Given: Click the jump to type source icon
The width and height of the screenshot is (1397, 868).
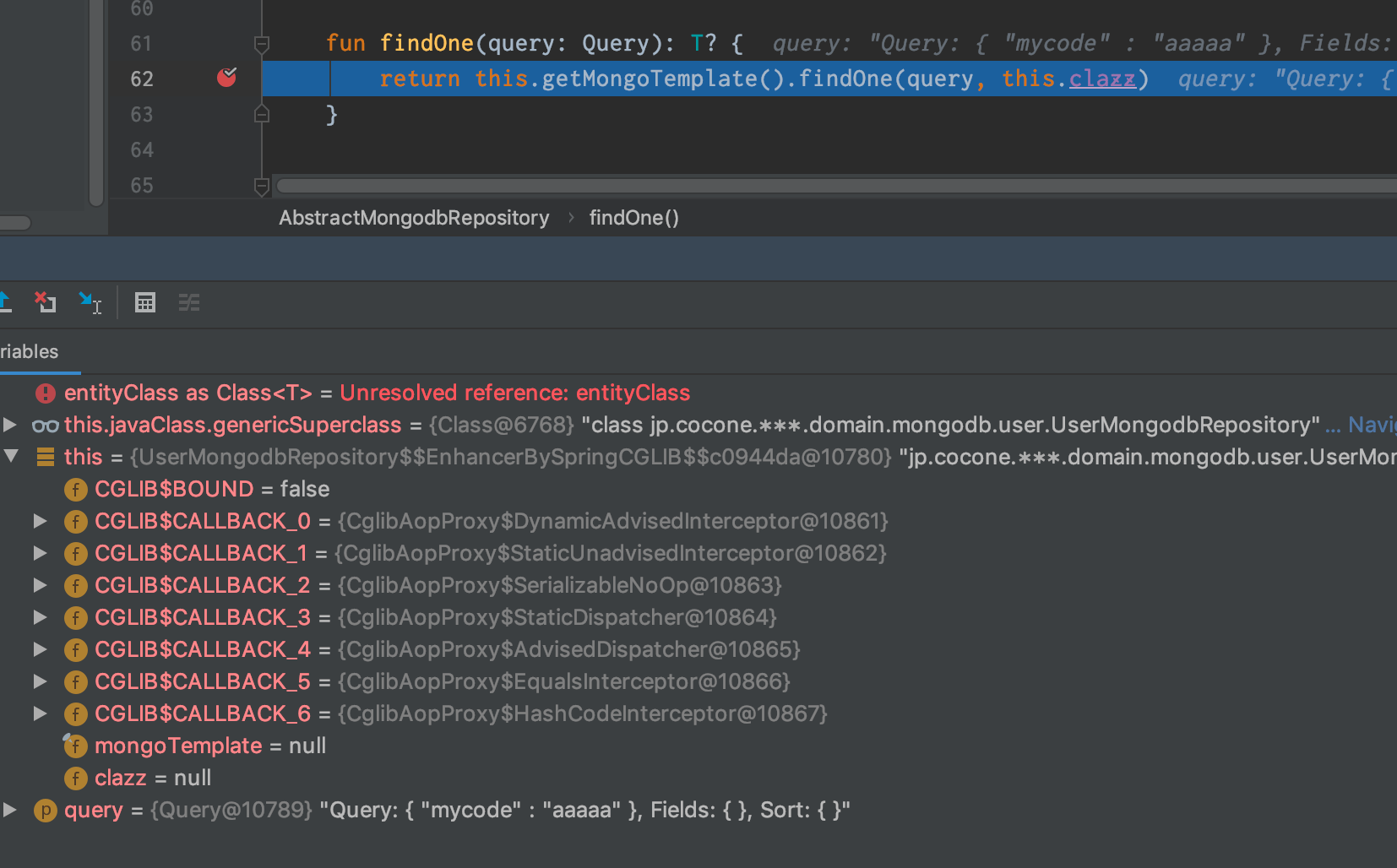Looking at the screenshot, I should (x=90, y=302).
